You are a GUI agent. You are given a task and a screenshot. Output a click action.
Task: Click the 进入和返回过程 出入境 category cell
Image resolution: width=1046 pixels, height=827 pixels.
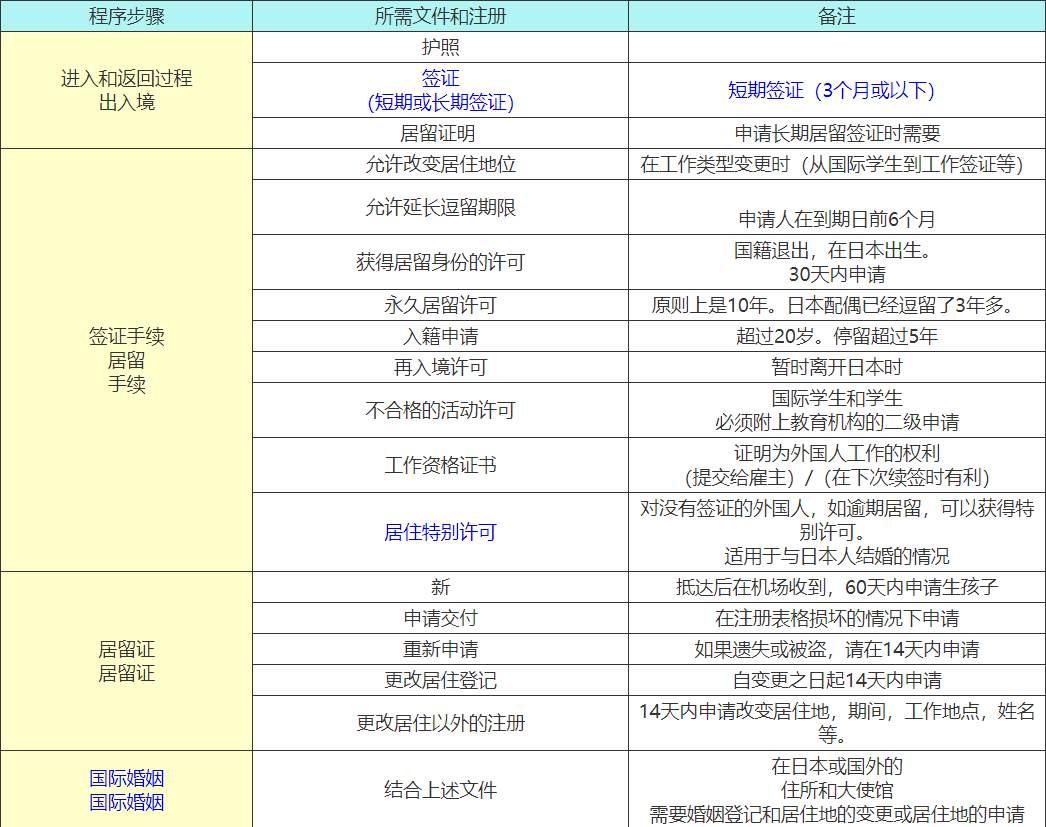(126, 90)
